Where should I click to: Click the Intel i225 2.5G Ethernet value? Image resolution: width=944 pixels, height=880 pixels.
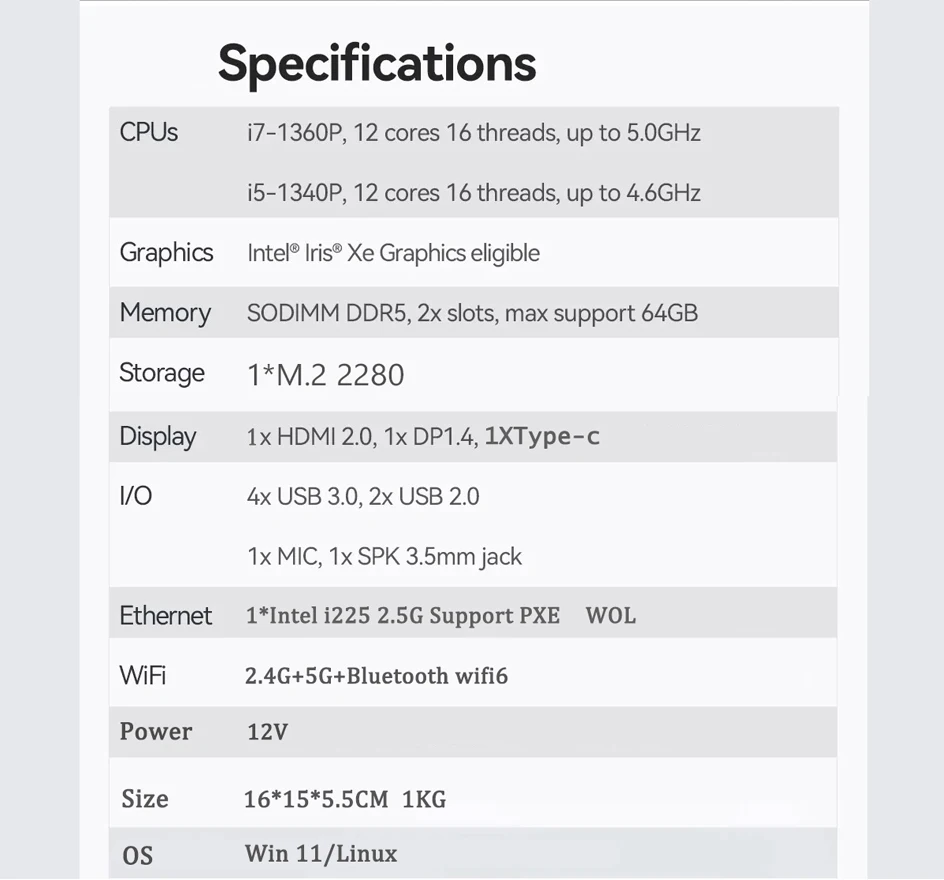(440, 616)
